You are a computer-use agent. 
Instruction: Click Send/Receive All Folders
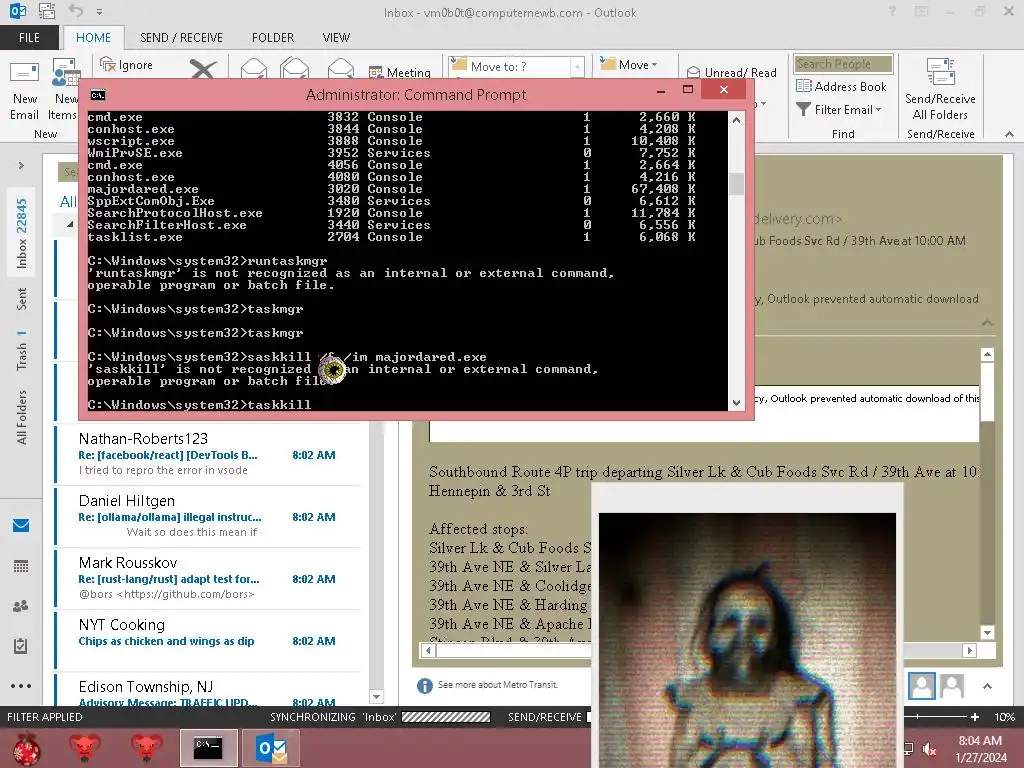(940, 90)
